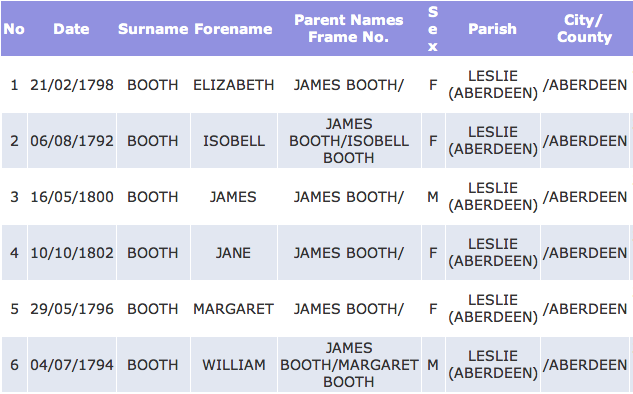Viewport: 633px width, 394px height.
Task: Select date 16/05/1800 in row 3
Action: pyautogui.click(x=72, y=197)
